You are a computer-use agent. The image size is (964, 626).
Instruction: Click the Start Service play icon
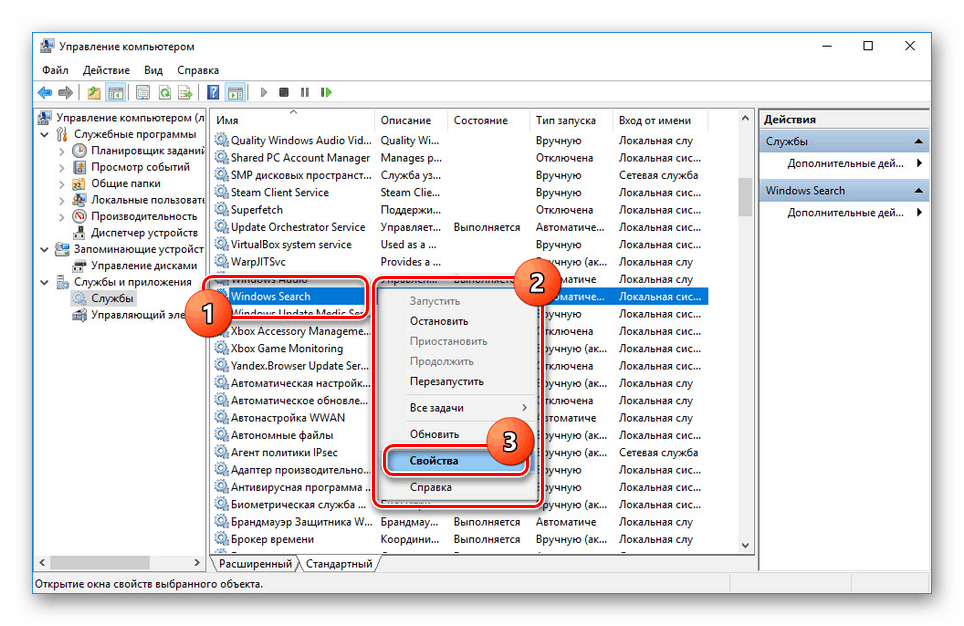(264, 92)
